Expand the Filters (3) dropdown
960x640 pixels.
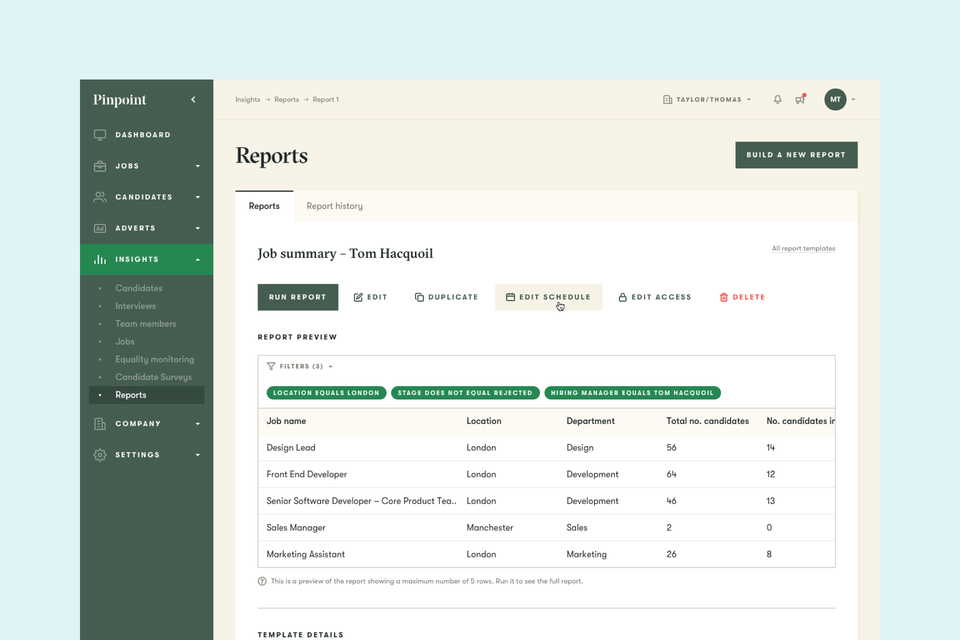click(300, 366)
